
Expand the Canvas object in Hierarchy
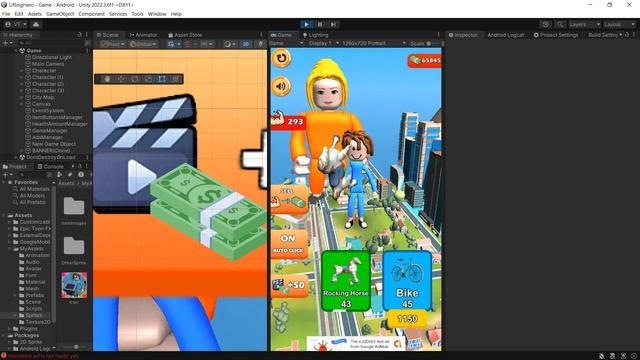[x=22, y=104]
